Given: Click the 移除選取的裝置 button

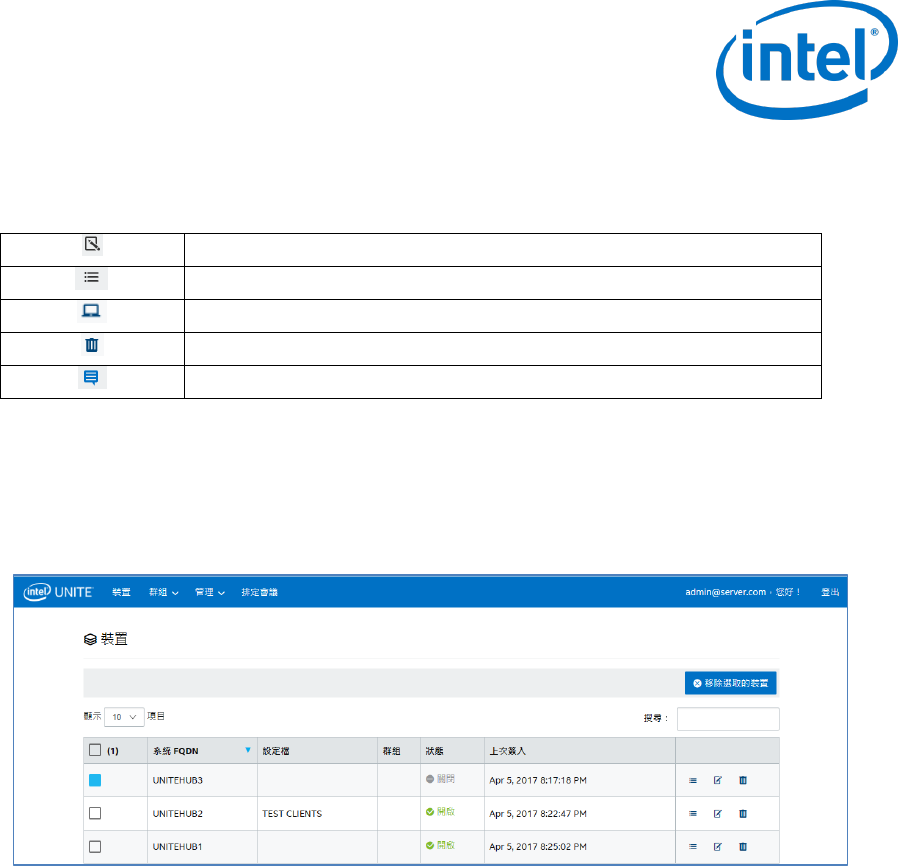Looking at the screenshot, I should [731, 683].
